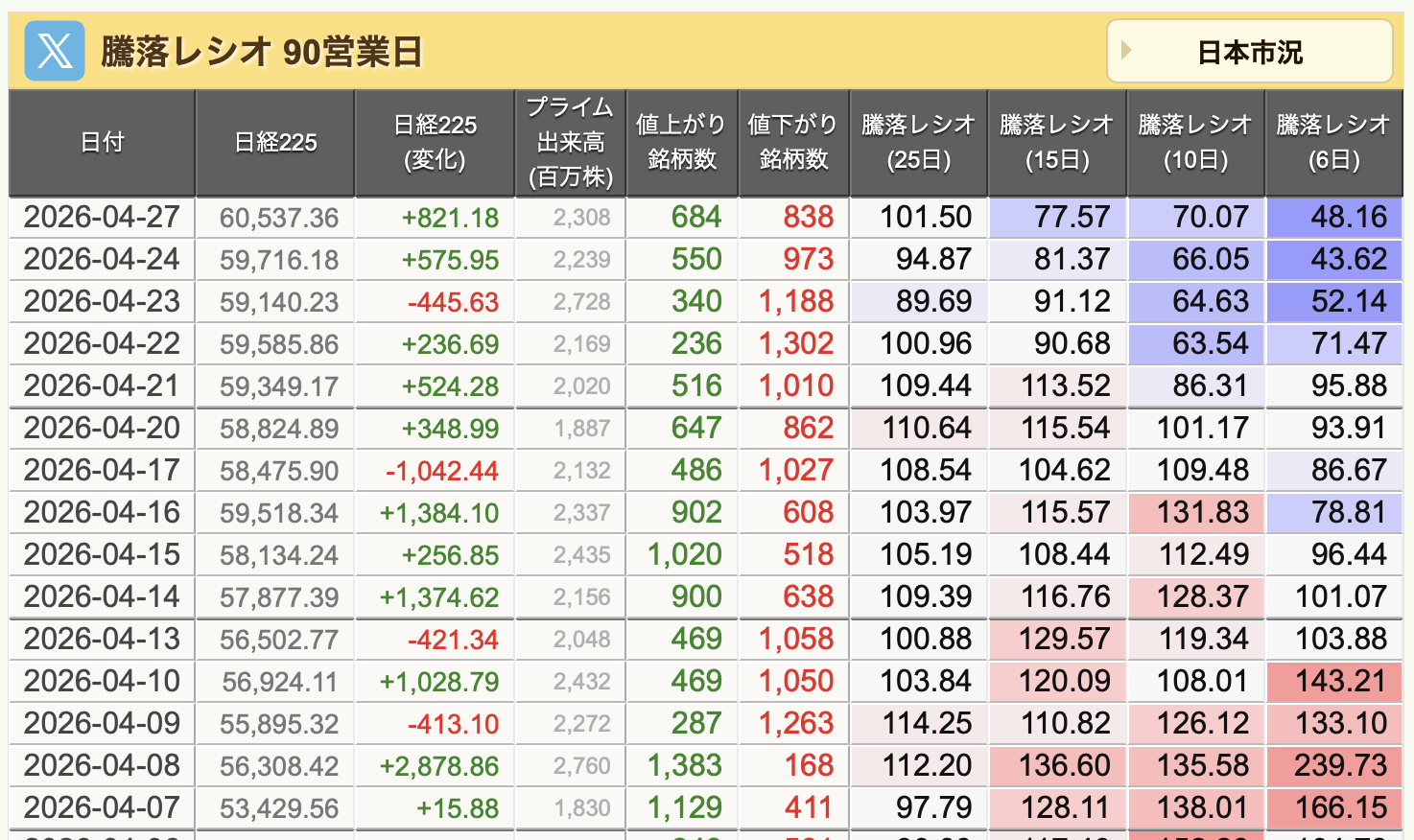Select the 値上がり銘柄数 column header

pyautogui.click(x=681, y=143)
